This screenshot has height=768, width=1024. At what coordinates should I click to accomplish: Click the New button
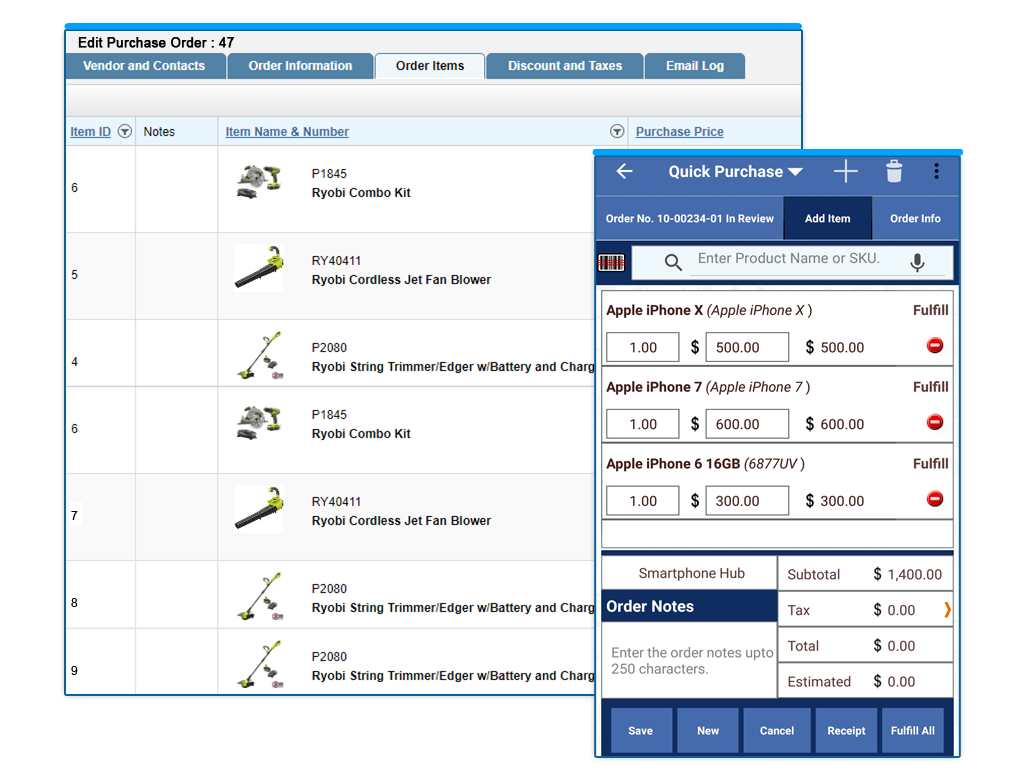[708, 731]
